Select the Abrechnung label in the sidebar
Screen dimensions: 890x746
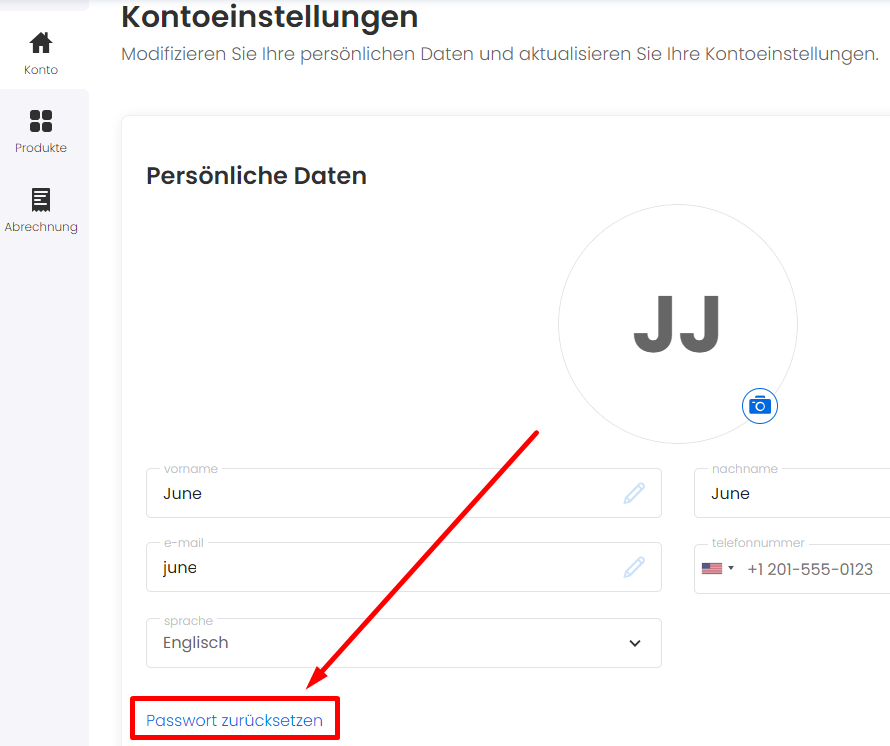pyautogui.click(x=41, y=227)
